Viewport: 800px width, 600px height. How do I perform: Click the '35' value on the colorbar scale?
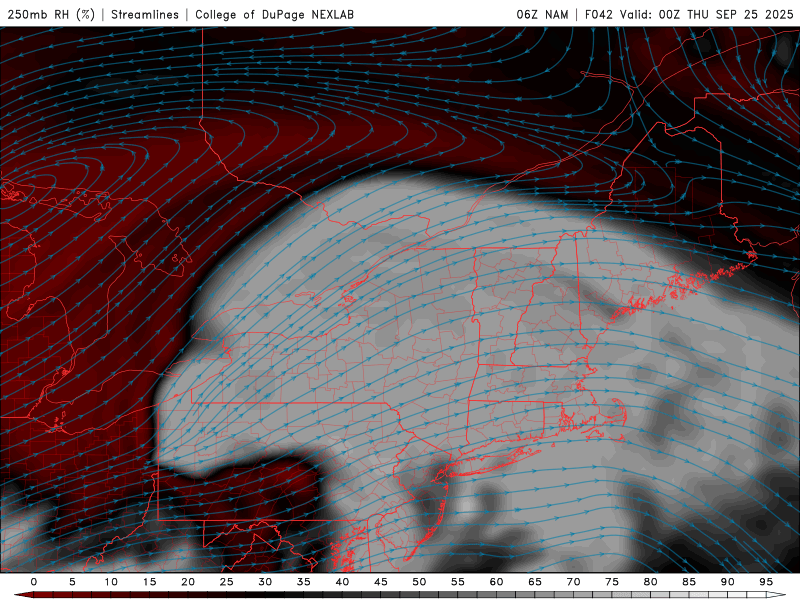tap(304, 582)
